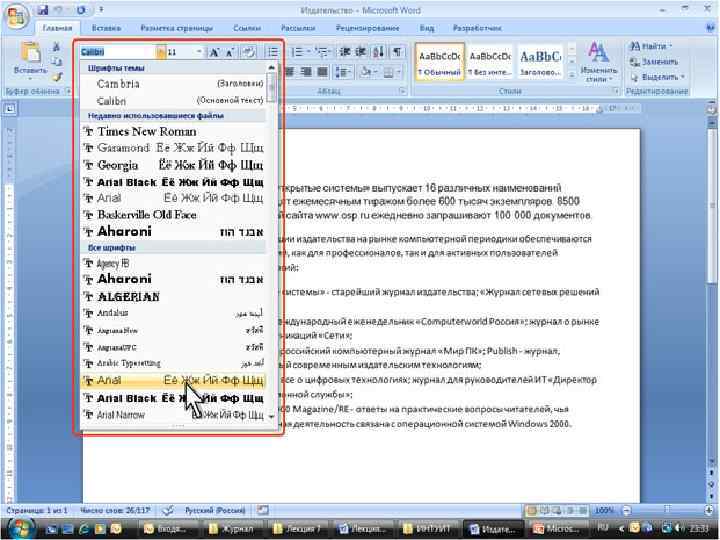Click the spelling check status icon
The image size is (720, 540).
168,510
